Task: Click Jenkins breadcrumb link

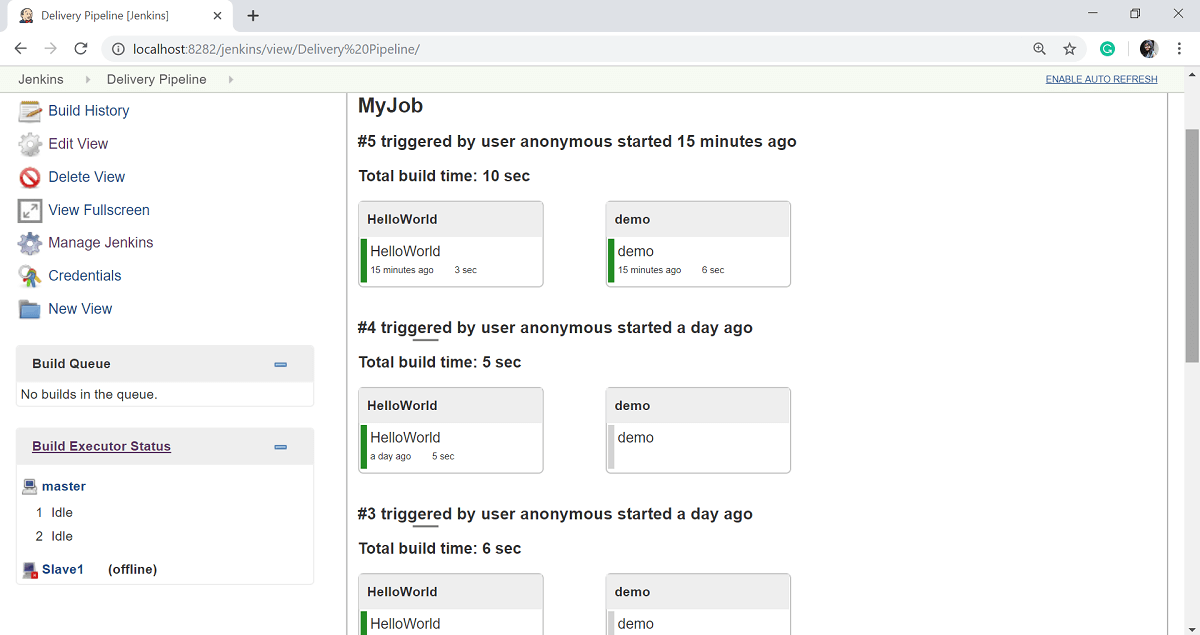Action: 41,80
